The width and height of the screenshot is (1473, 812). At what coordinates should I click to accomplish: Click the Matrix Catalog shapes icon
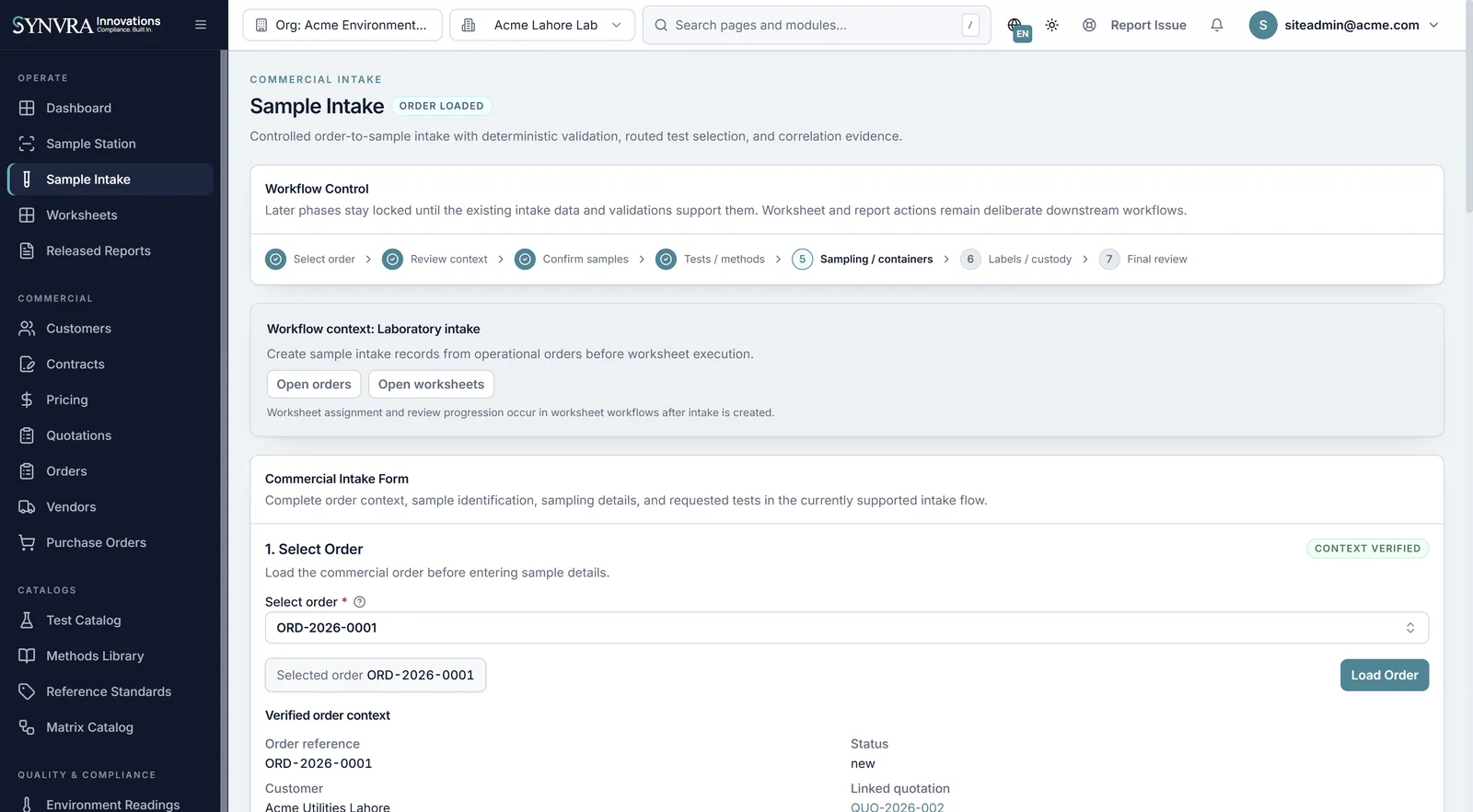(x=27, y=727)
